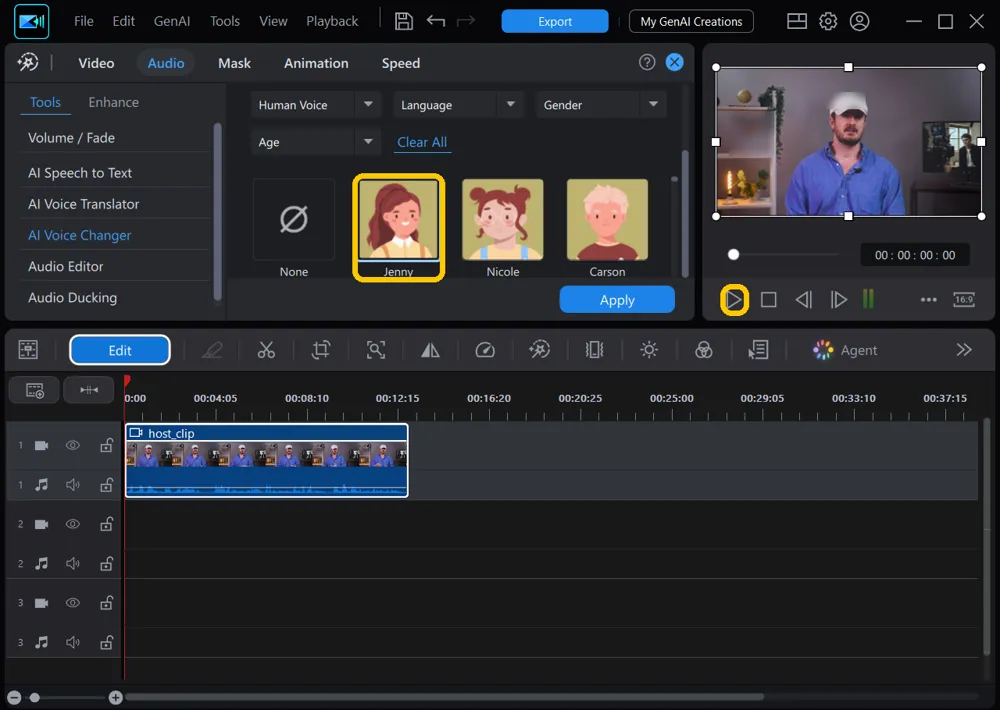
Task: Open the Color Adjustment sun icon
Action: pos(649,350)
